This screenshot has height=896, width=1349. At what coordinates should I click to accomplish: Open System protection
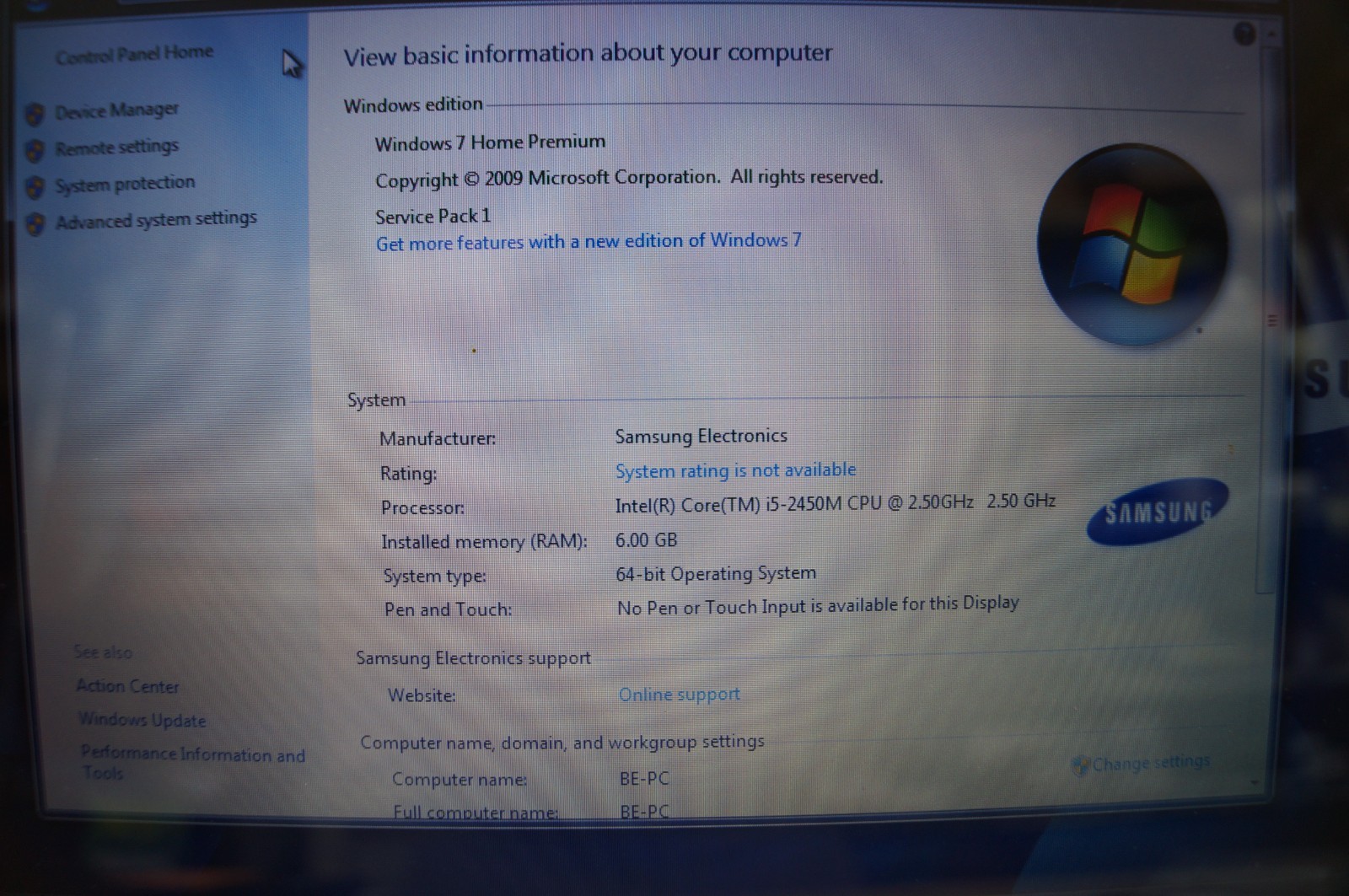click(125, 184)
